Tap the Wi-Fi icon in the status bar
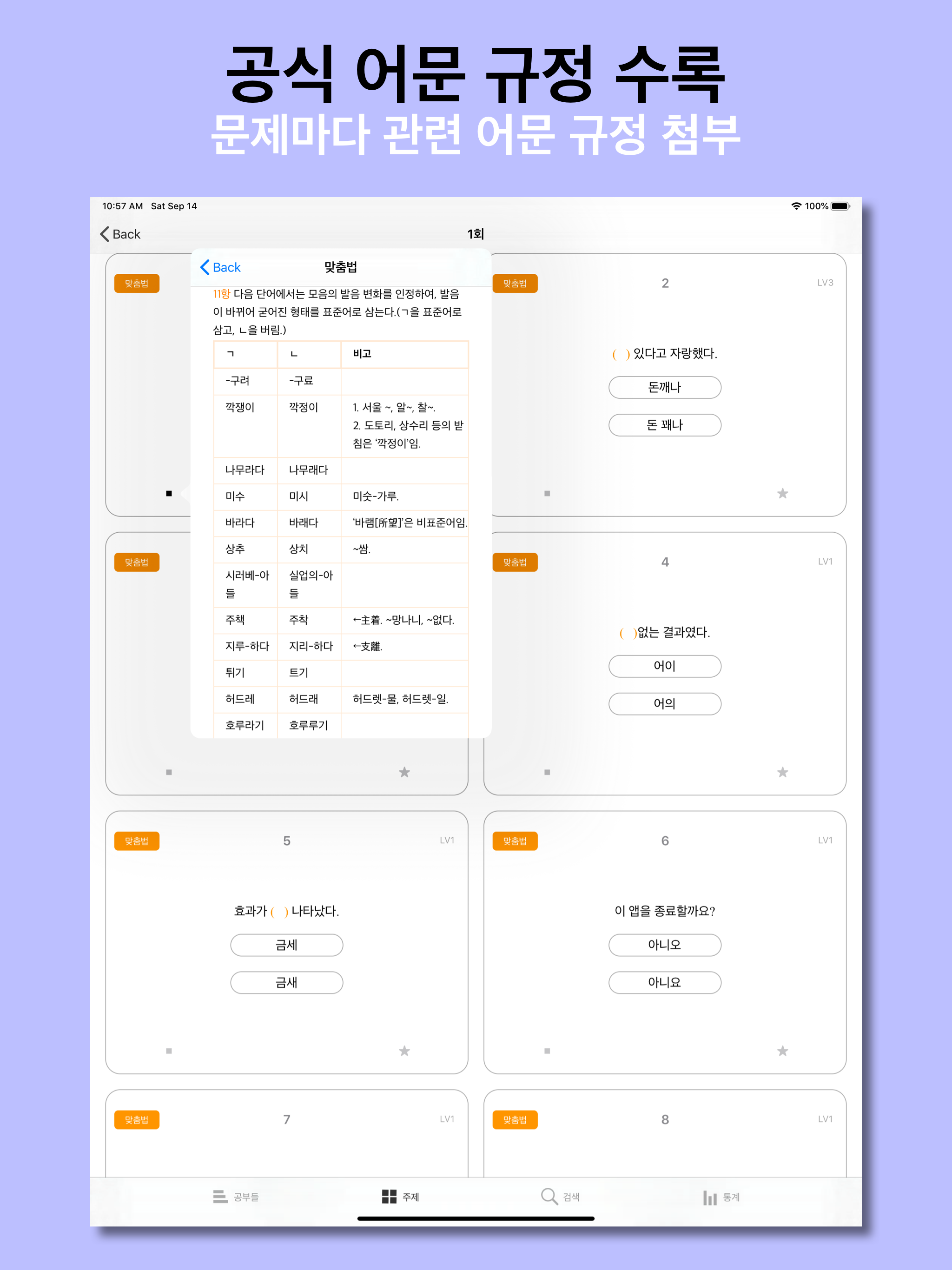This screenshot has width=952, height=1270. 796,205
